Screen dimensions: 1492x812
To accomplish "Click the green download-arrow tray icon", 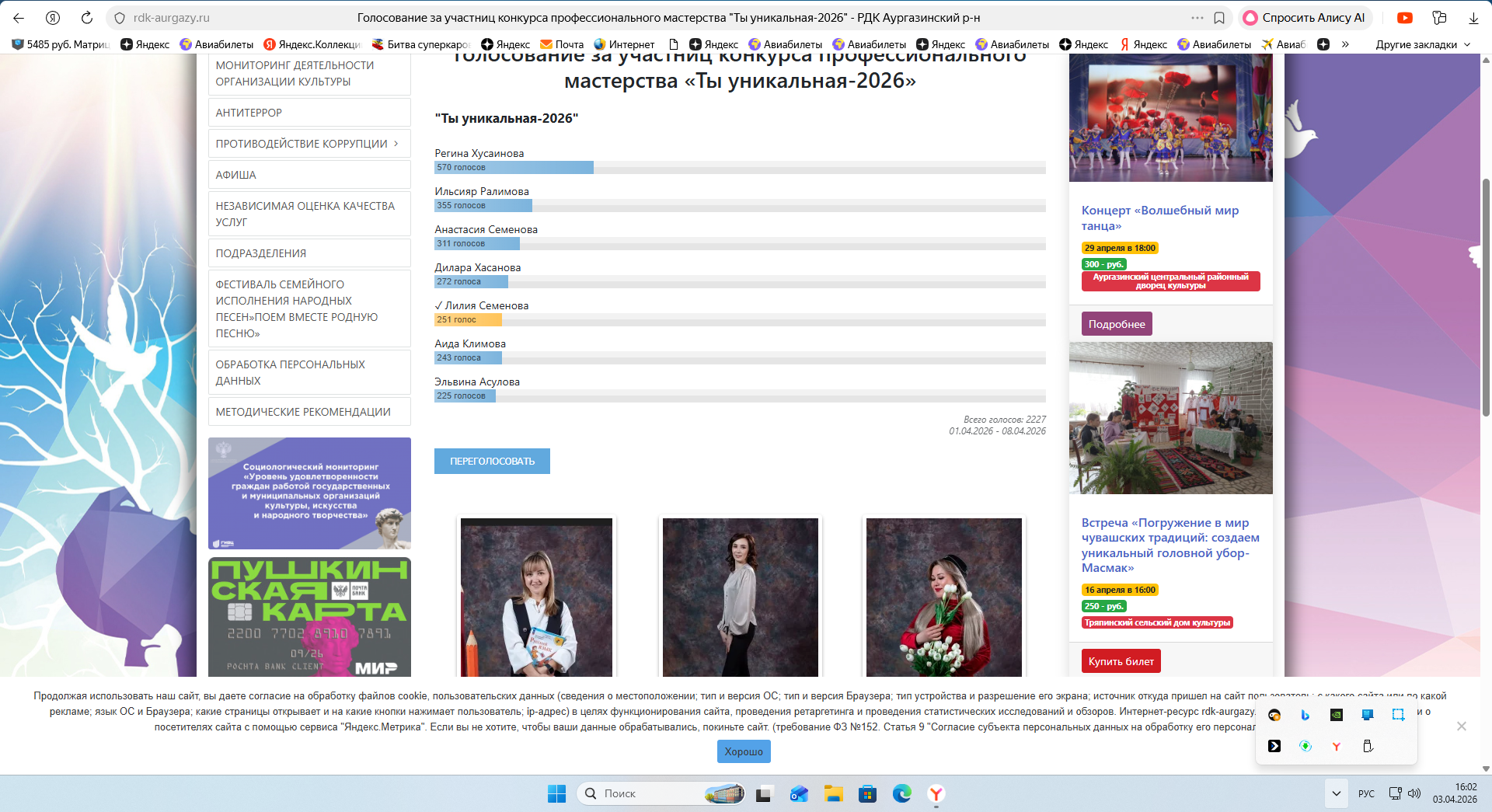I will [x=1305, y=746].
